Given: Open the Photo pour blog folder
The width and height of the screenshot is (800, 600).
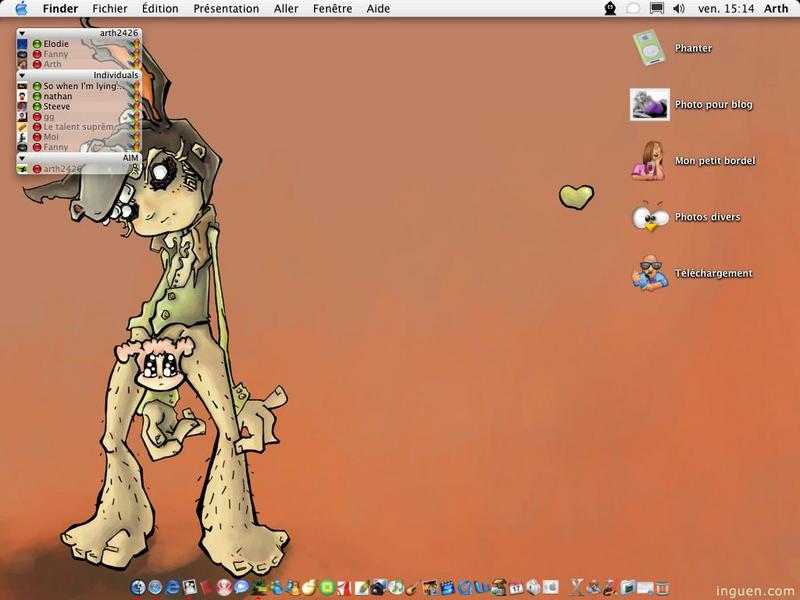Looking at the screenshot, I should click(649, 104).
